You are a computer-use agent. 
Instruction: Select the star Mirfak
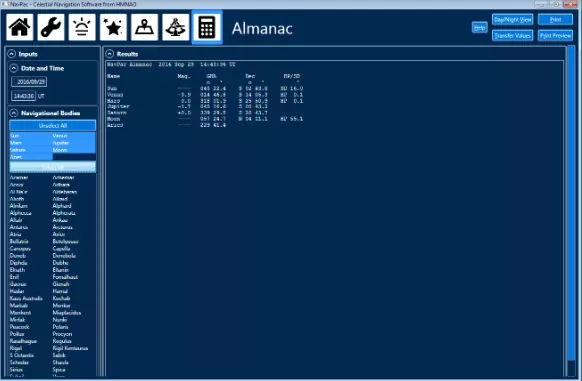17,320
